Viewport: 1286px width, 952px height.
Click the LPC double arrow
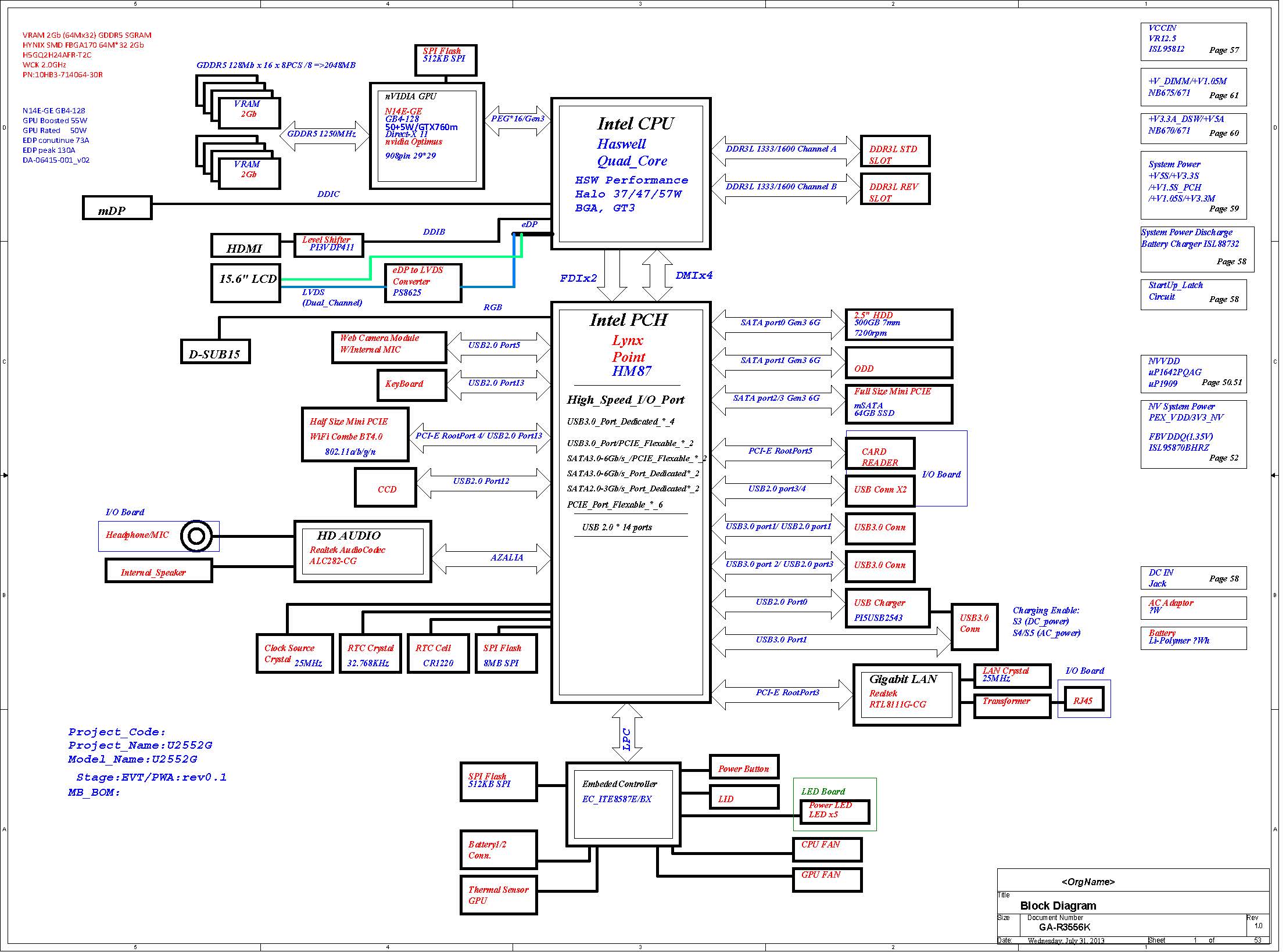coord(627,732)
